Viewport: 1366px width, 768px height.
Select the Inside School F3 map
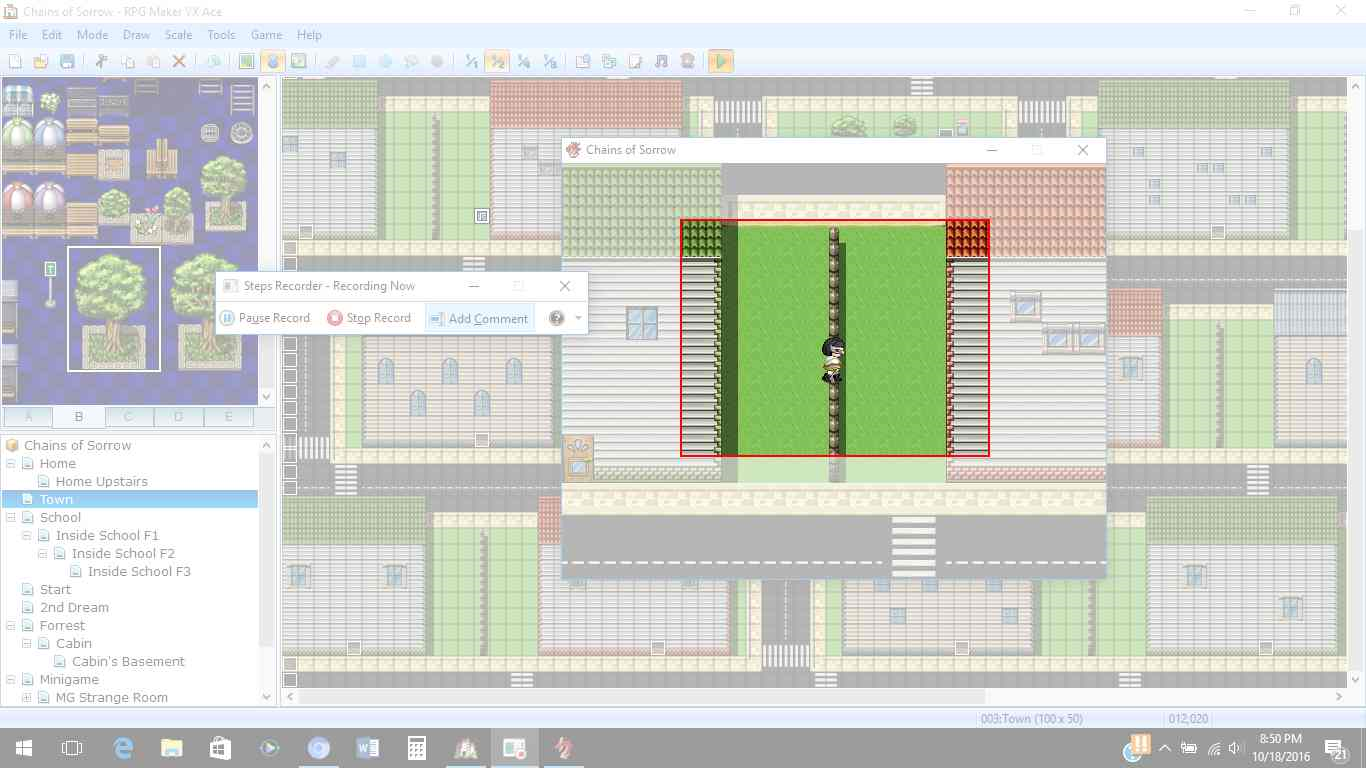click(x=139, y=572)
